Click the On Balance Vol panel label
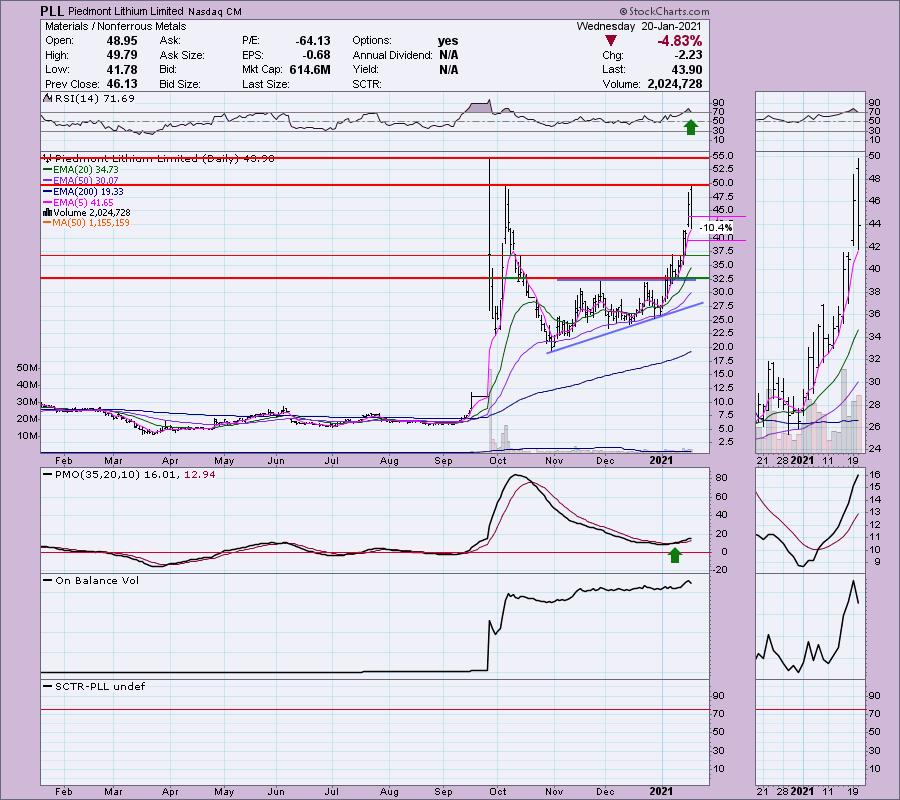This screenshot has height=800, width=900. tap(97, 581)
